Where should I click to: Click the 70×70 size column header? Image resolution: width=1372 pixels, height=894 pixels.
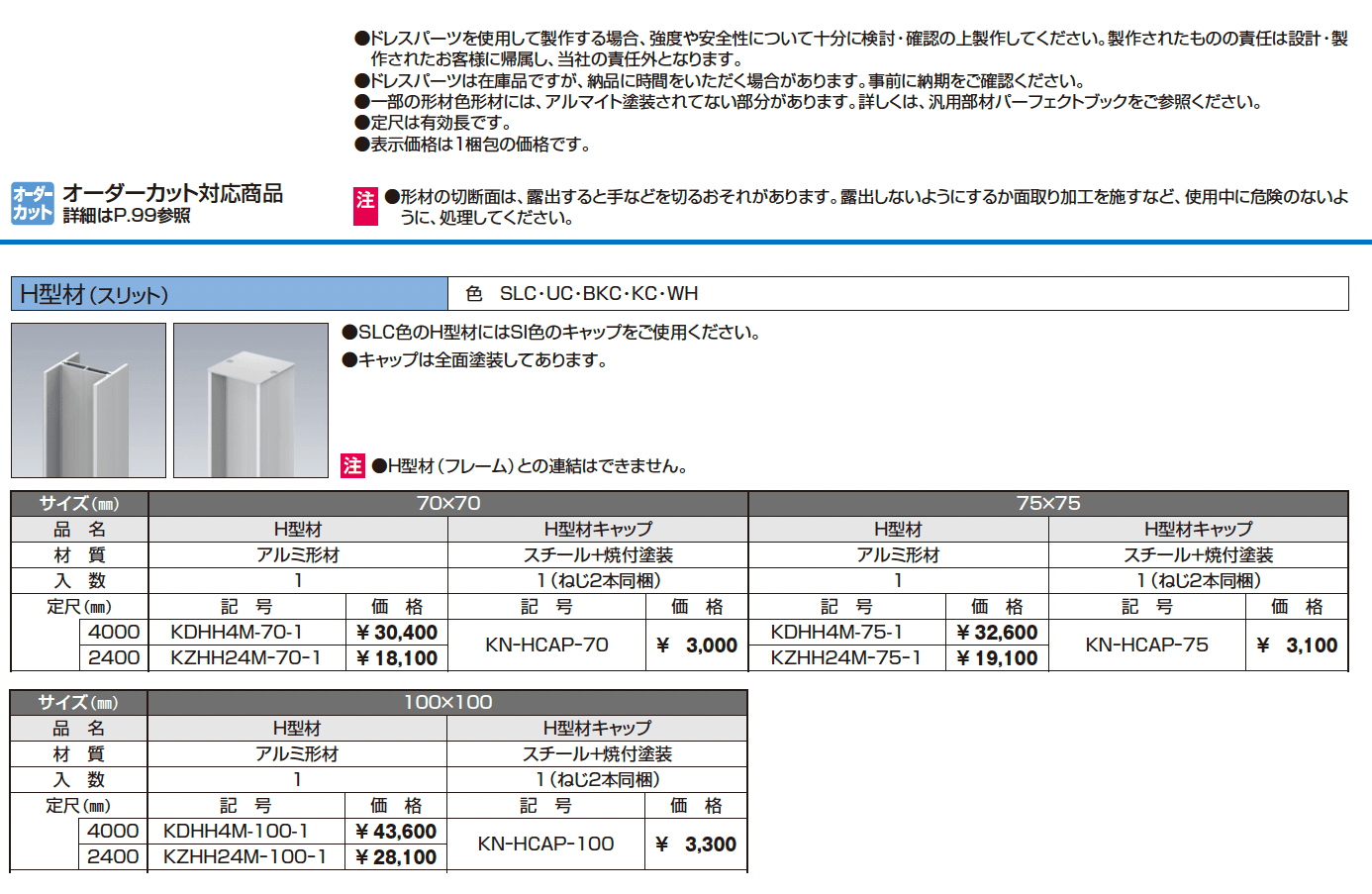click(446, 503)
